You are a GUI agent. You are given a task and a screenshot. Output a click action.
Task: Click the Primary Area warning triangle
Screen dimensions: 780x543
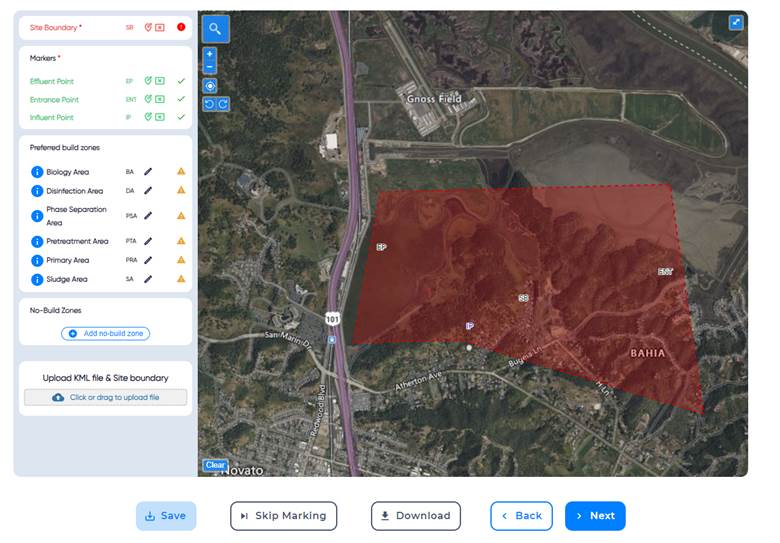181,260
